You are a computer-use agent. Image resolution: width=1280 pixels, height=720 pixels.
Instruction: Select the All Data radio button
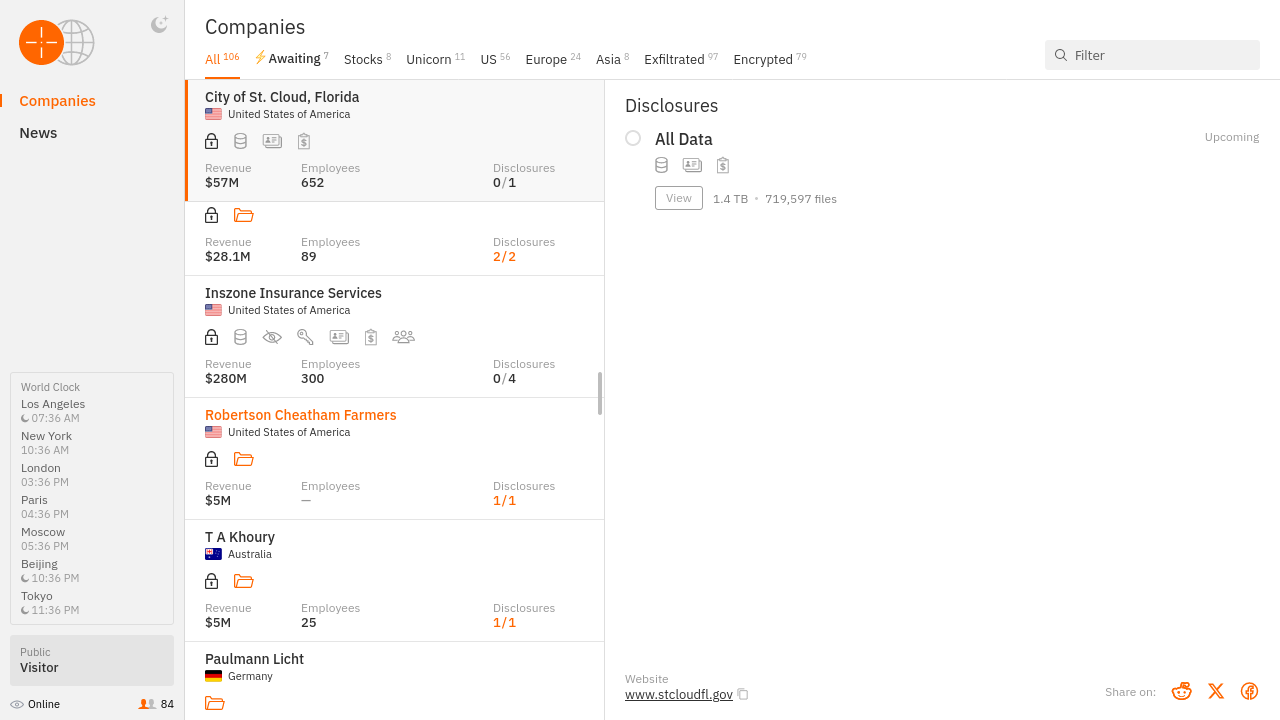(x=633, y=138)
